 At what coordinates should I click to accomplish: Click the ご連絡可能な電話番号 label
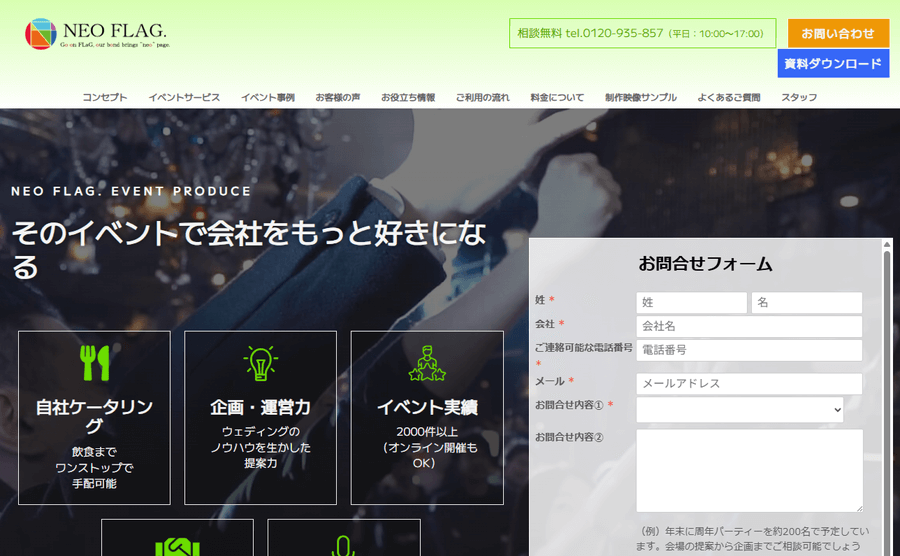coord(584,348)
